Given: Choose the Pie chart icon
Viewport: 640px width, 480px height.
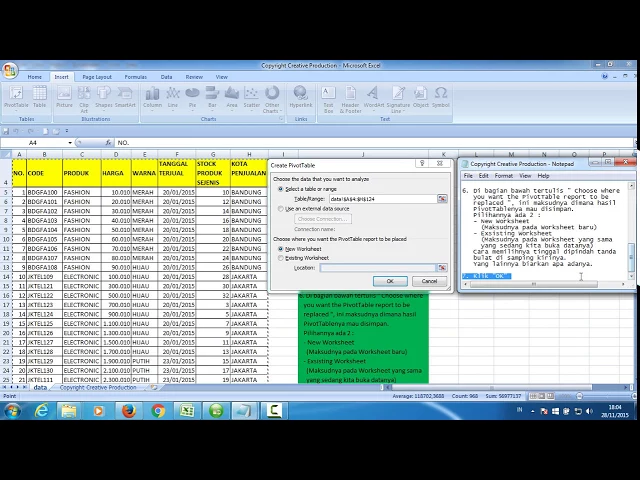Looking at the screenshot, I should pyautogui.click(x=192, y=98).
